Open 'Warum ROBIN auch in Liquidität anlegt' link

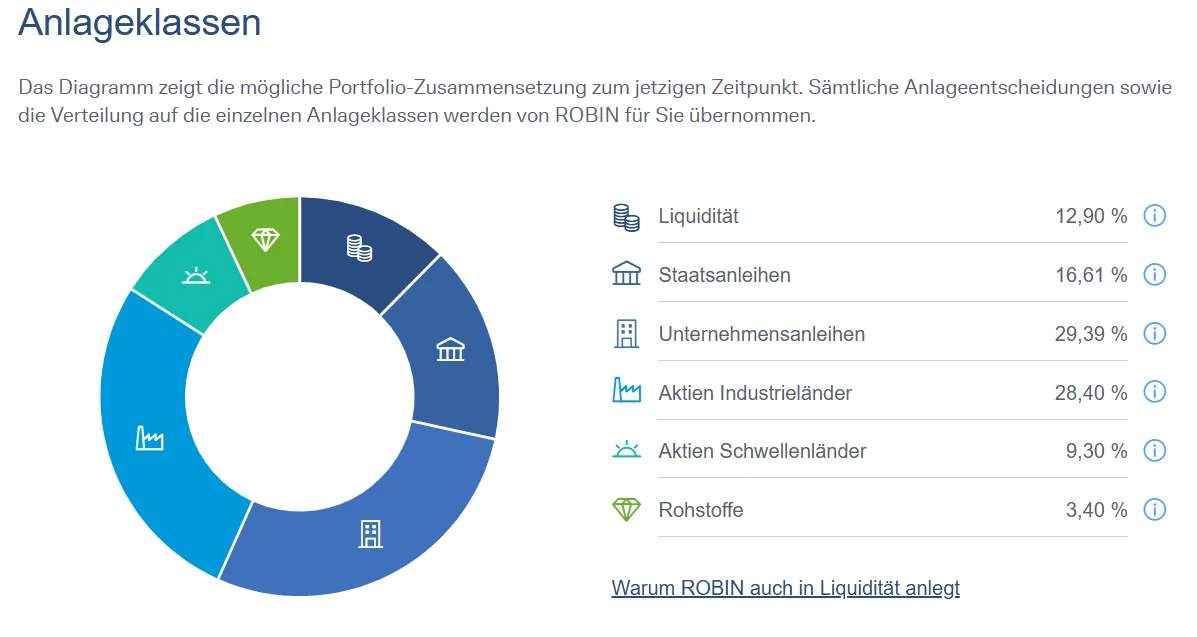point(786,588)
